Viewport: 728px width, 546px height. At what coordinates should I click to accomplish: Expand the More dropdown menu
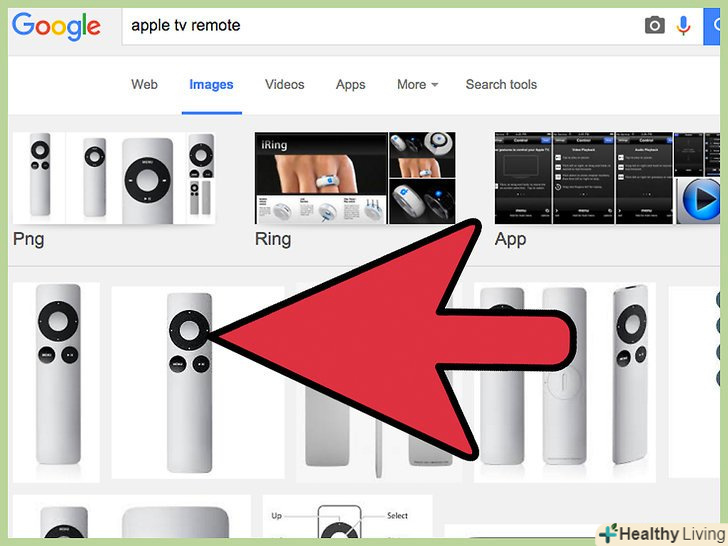(x=417, y=84)
